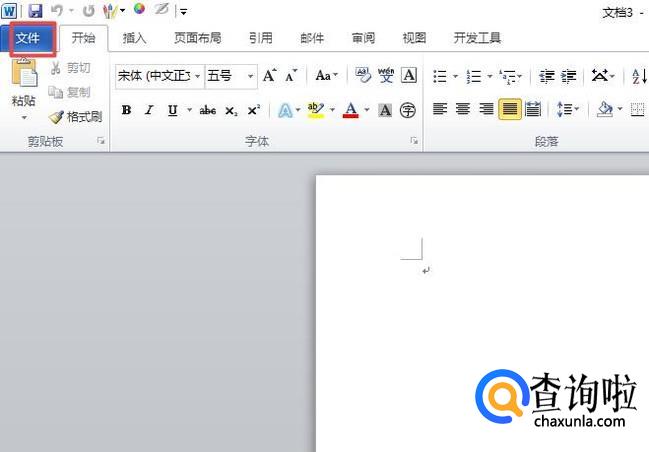The width and height of the screenshot is (649, 452).
Task: Open the 文件 (File) tab
Action: (x=28, y=38)
